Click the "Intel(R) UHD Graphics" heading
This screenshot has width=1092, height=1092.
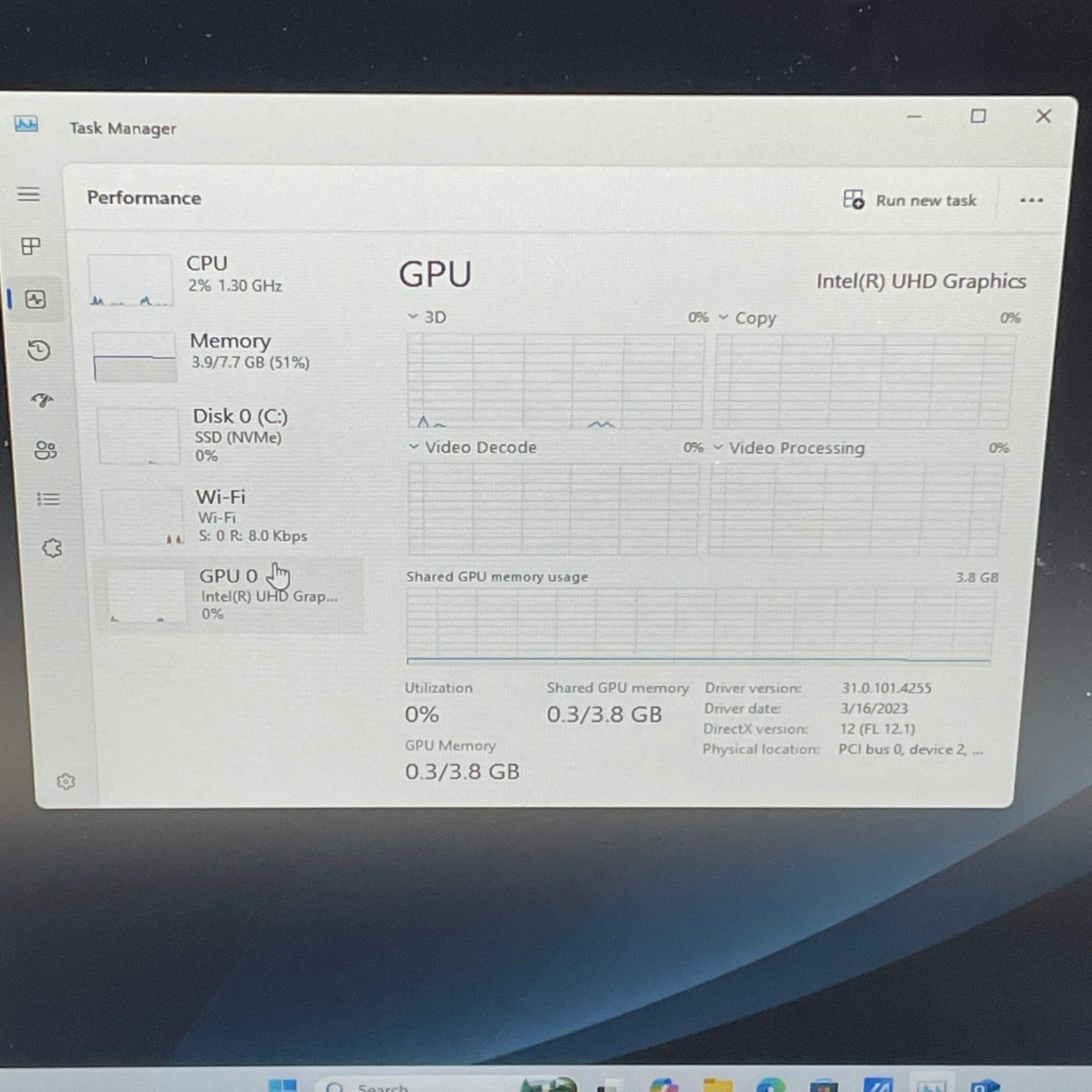pyautogui.click(x=921, y=281)
